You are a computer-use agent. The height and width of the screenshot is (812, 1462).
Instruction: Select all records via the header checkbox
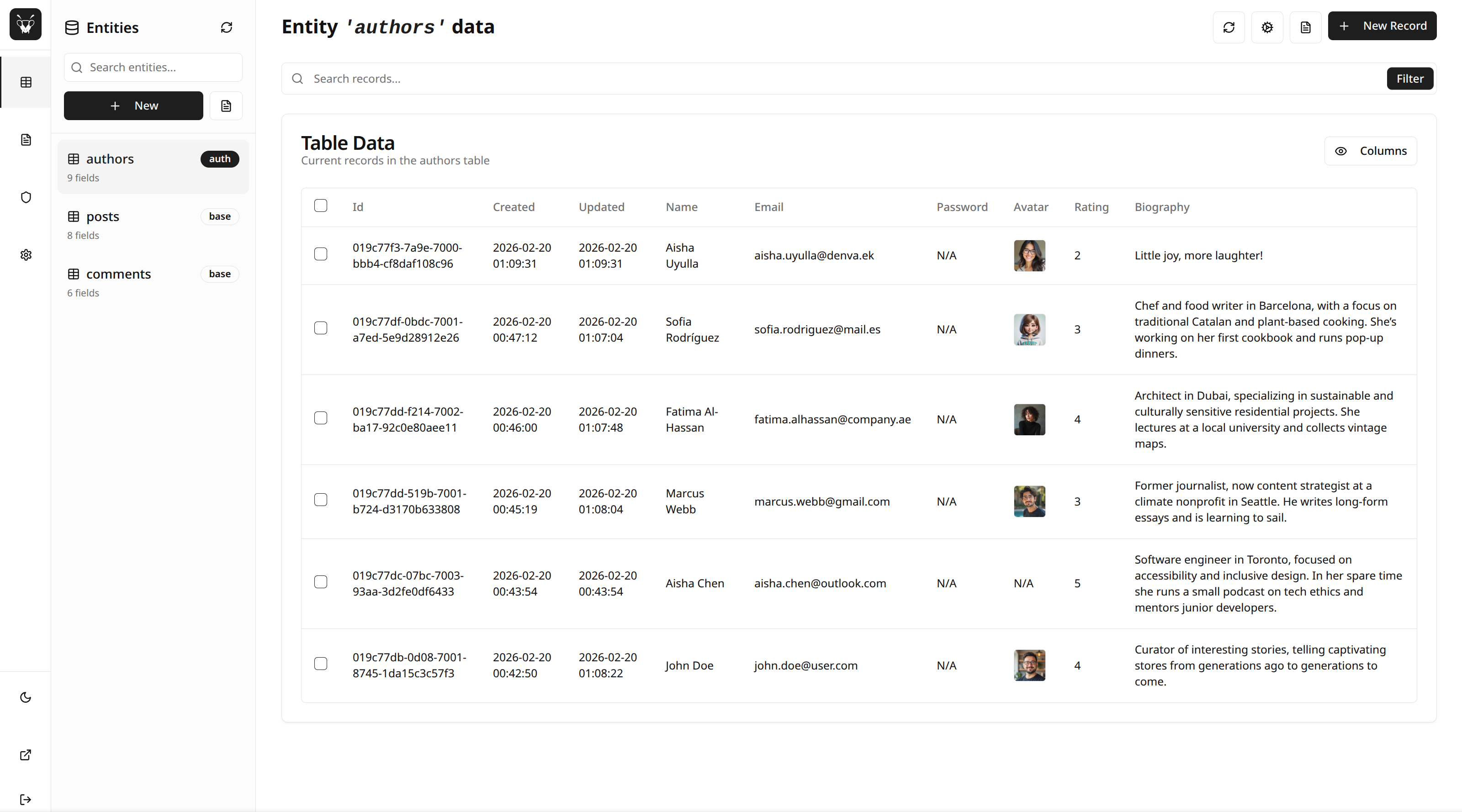[x=321, y=206]
